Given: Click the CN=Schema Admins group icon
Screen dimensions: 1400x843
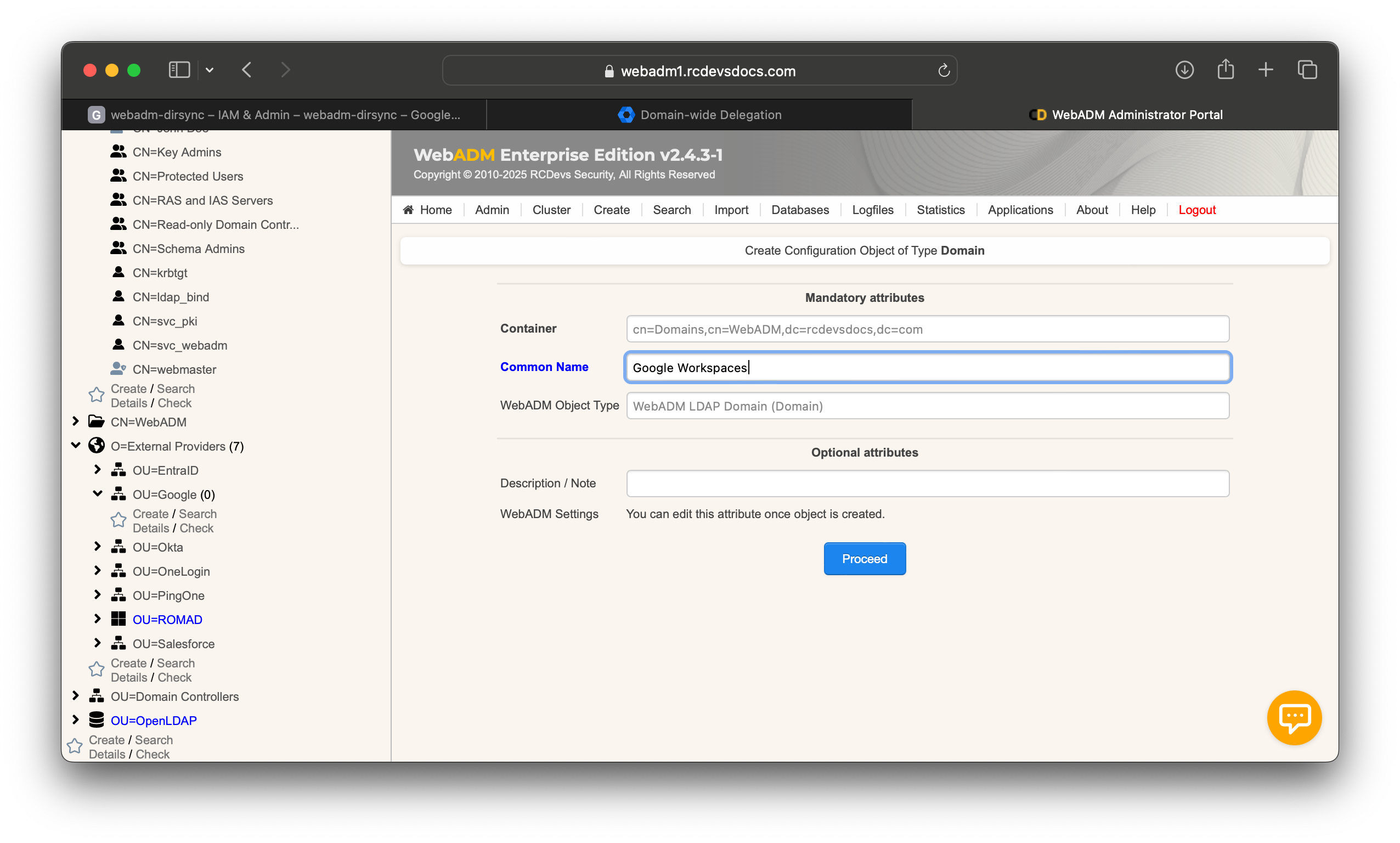Looking at the screenshot, I should pos(118,248).
